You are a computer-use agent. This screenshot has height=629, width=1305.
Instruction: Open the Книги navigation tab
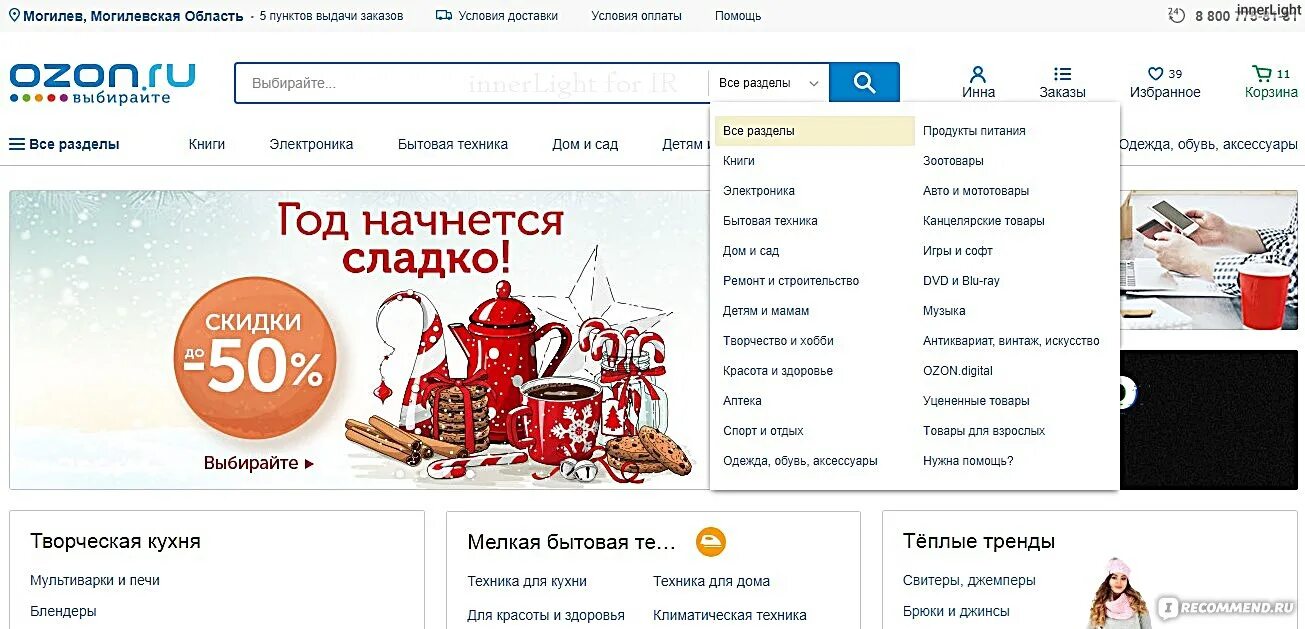click(207, 144)
